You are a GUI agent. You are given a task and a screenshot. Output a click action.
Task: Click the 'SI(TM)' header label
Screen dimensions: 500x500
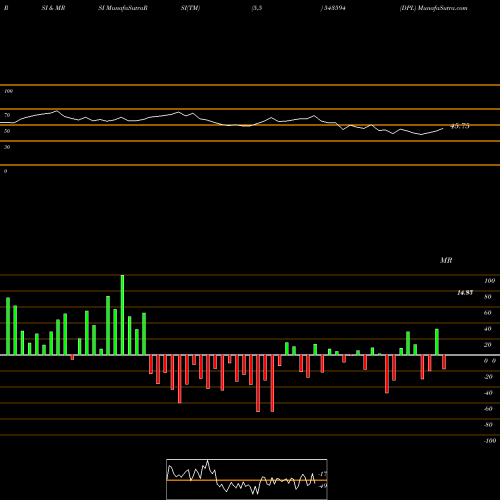(190, 8)
